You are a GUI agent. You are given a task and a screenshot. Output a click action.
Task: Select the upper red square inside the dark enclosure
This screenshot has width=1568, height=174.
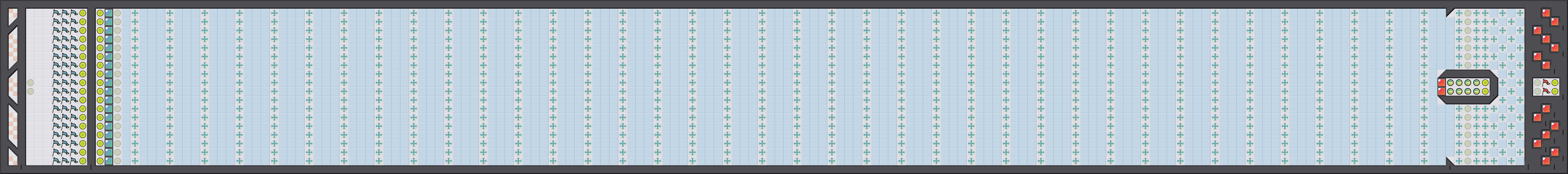click(1441, 83)
